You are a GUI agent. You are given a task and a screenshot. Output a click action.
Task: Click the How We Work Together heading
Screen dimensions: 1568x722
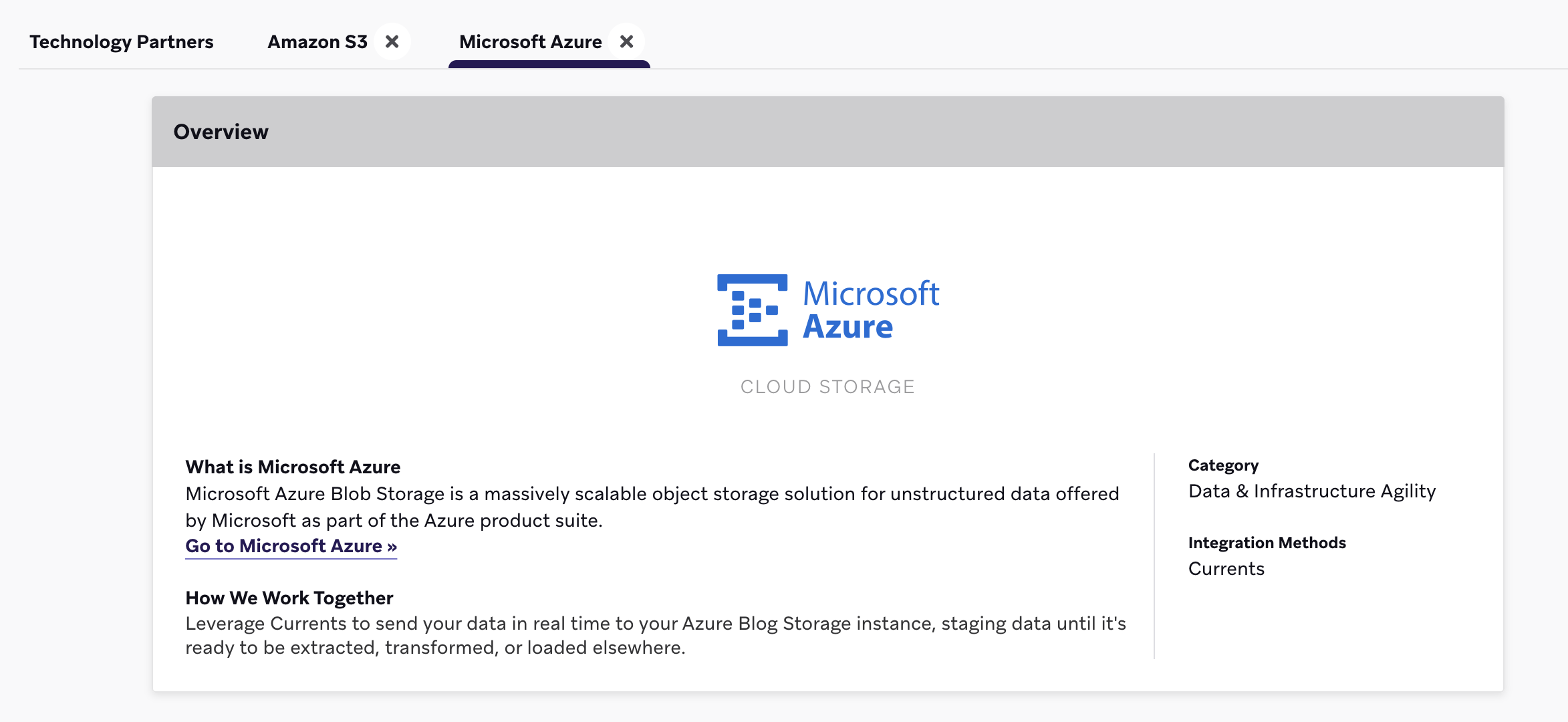(x=289, y=597)
